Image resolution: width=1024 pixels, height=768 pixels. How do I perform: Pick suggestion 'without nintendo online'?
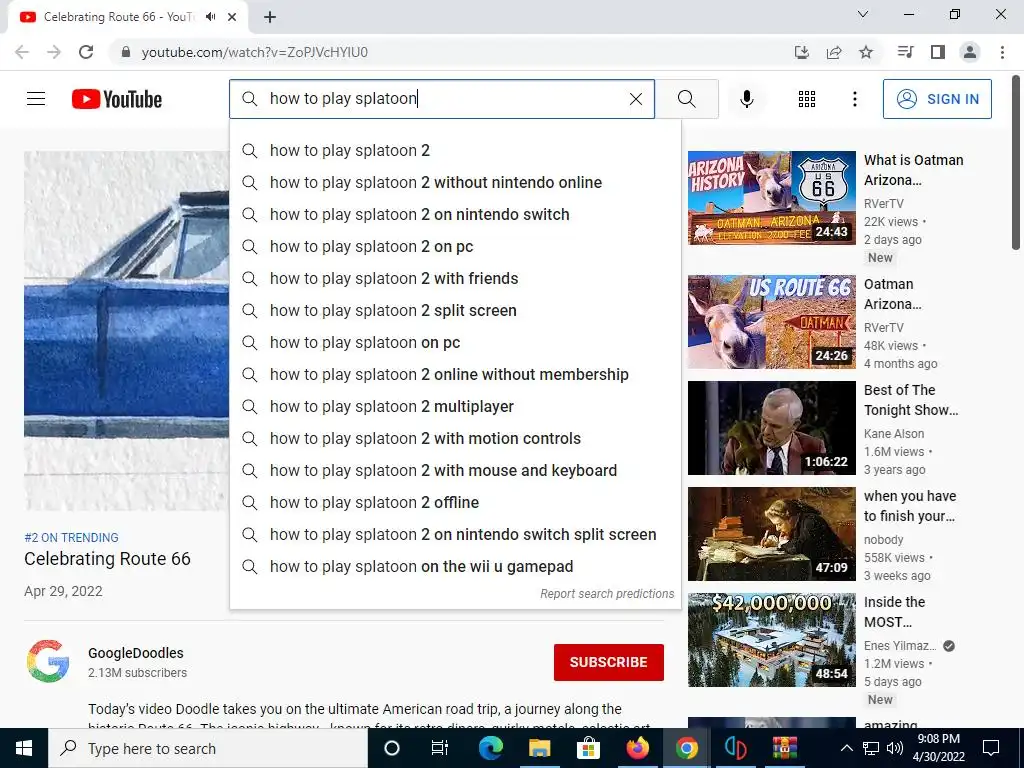click(455, 182)
